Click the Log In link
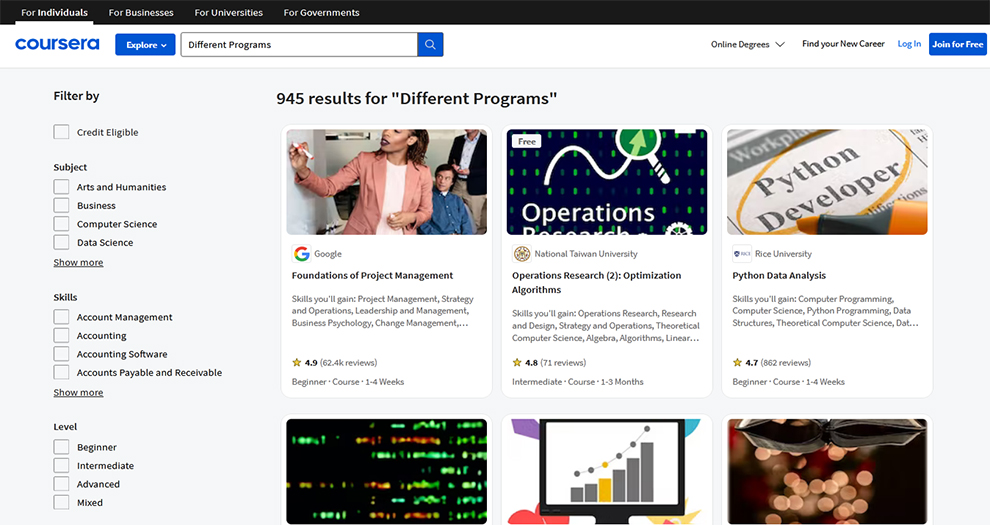990x525 pixels. coord(909,44)
